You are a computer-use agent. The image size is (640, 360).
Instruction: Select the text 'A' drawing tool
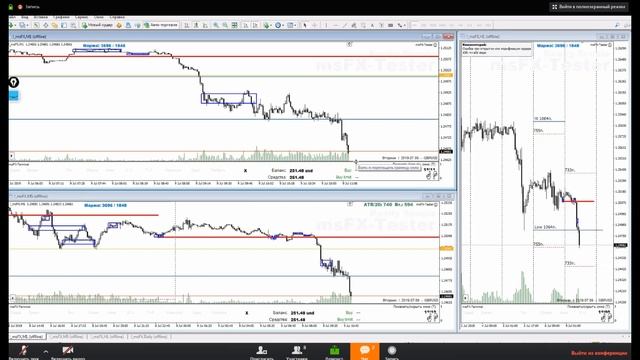372,25
